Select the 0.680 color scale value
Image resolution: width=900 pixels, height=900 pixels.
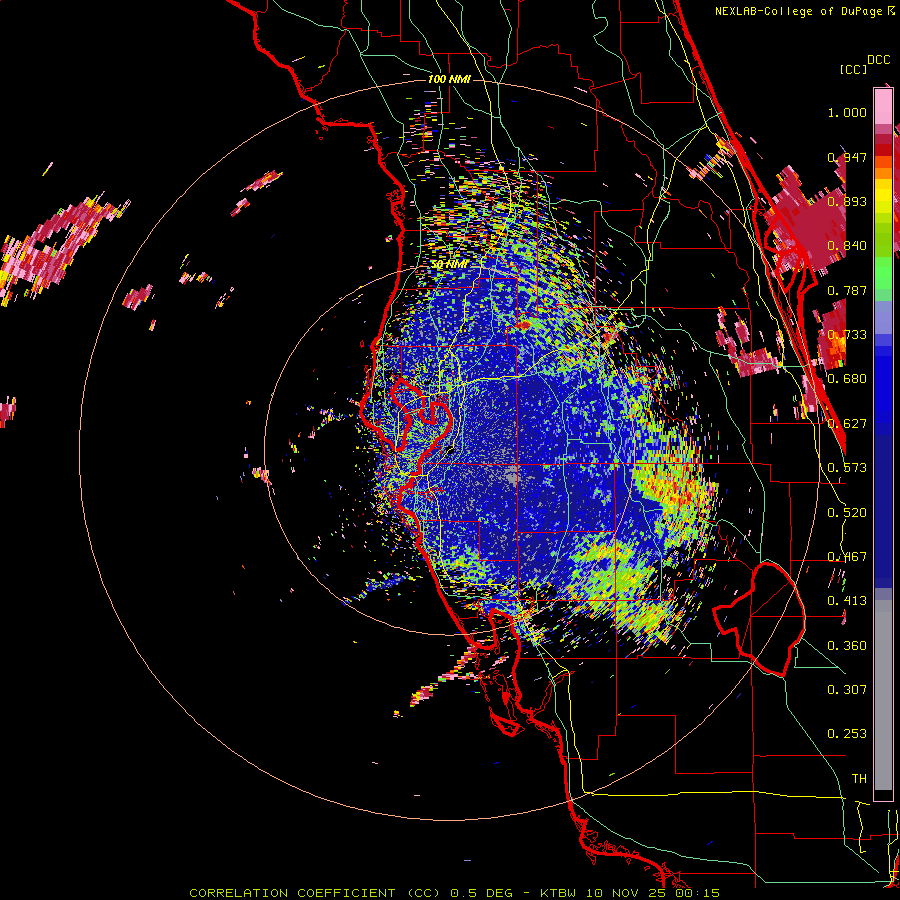847,379
